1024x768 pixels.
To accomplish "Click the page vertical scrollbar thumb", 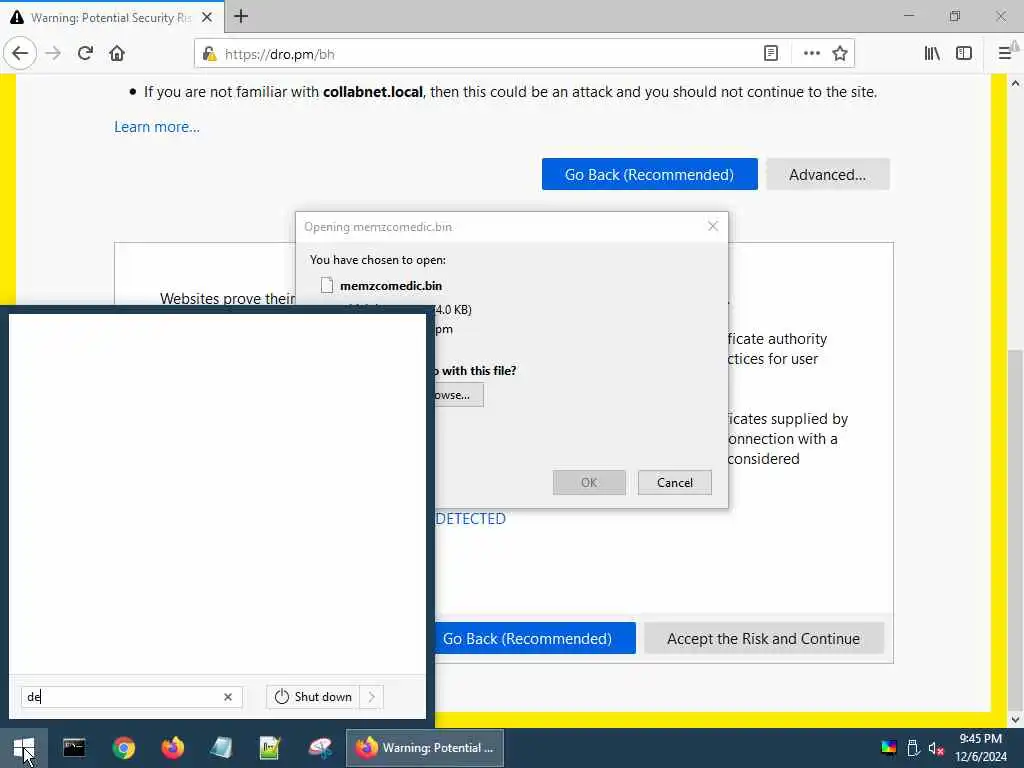I will tap(1015, 529).
